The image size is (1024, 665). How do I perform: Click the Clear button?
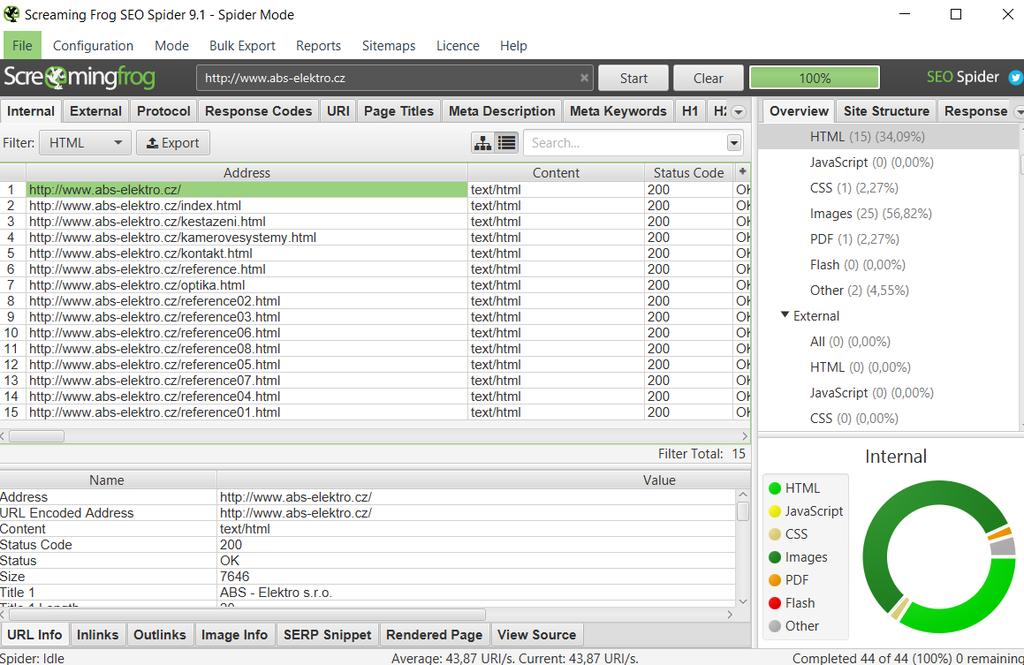click(708, 78)
